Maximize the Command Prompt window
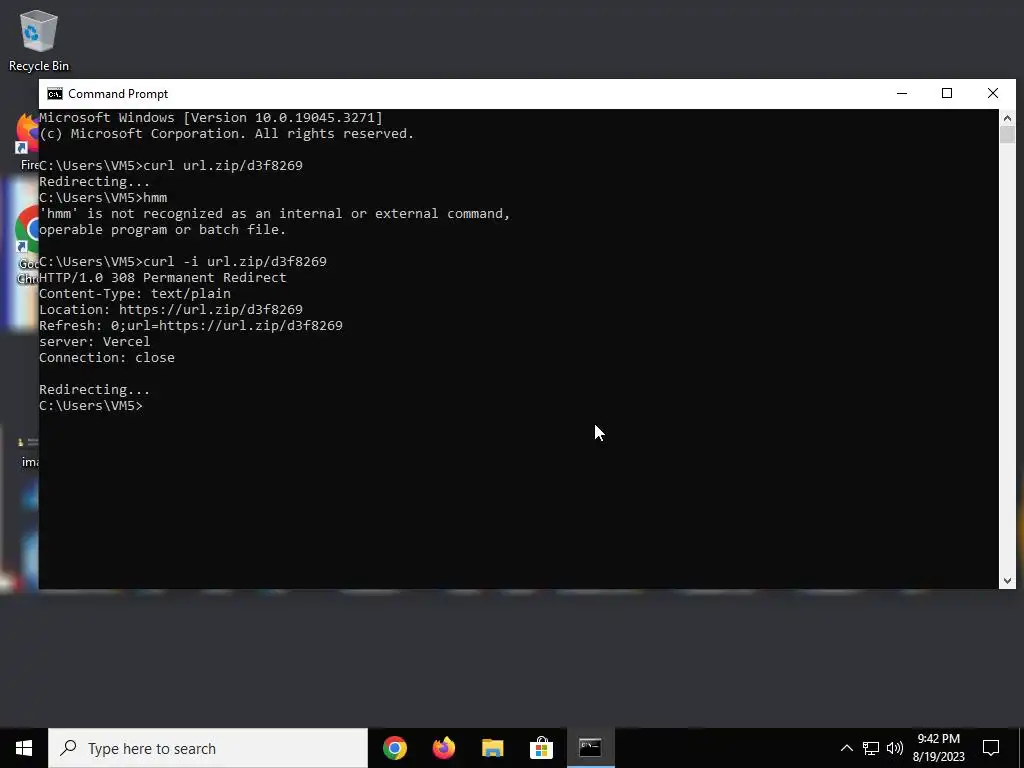1024x768 pixels. (x=947, y=93)
